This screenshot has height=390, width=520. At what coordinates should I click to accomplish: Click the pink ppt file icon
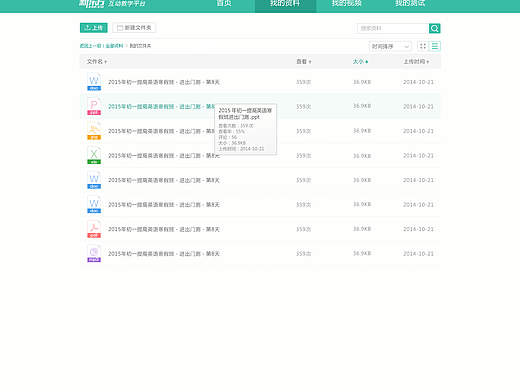(x=94, y=106)
